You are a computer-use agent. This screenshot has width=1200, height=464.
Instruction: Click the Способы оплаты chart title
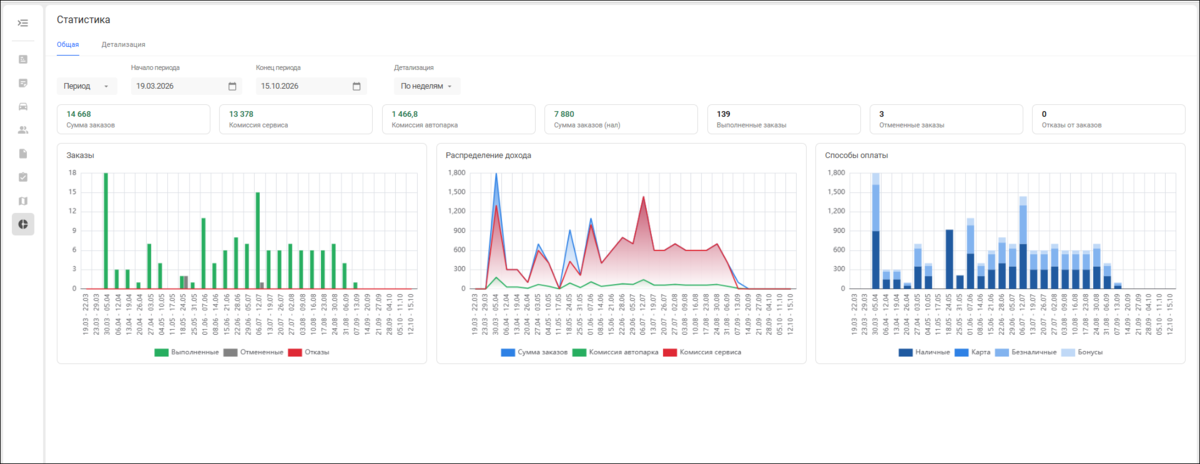(x=857, y=155)
